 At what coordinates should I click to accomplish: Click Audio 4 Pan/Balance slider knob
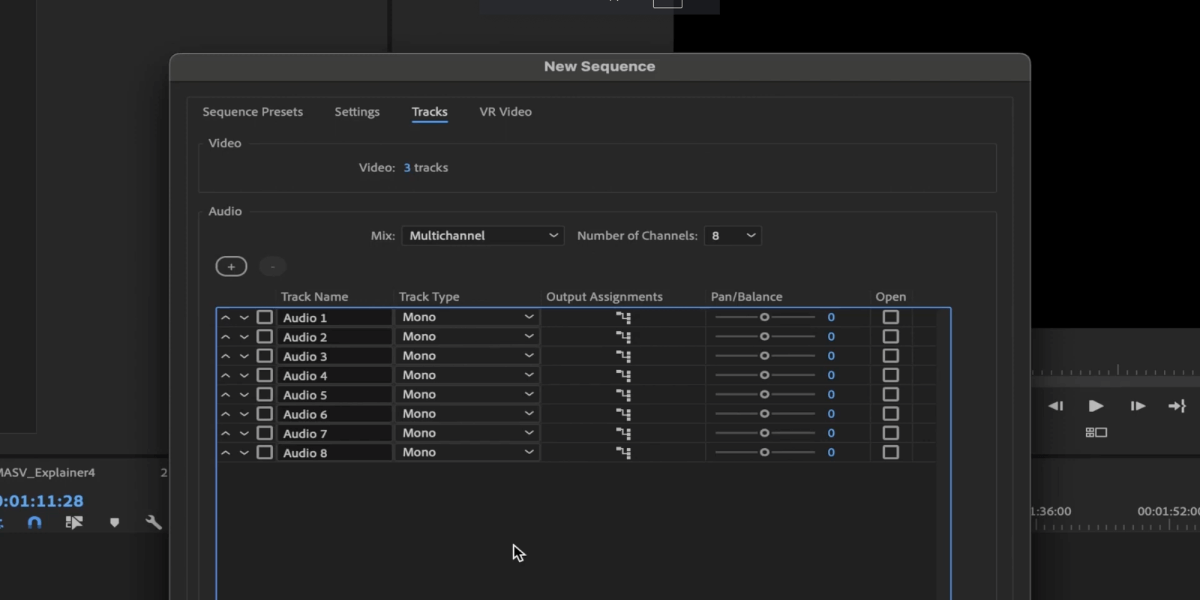click(764, 376)
